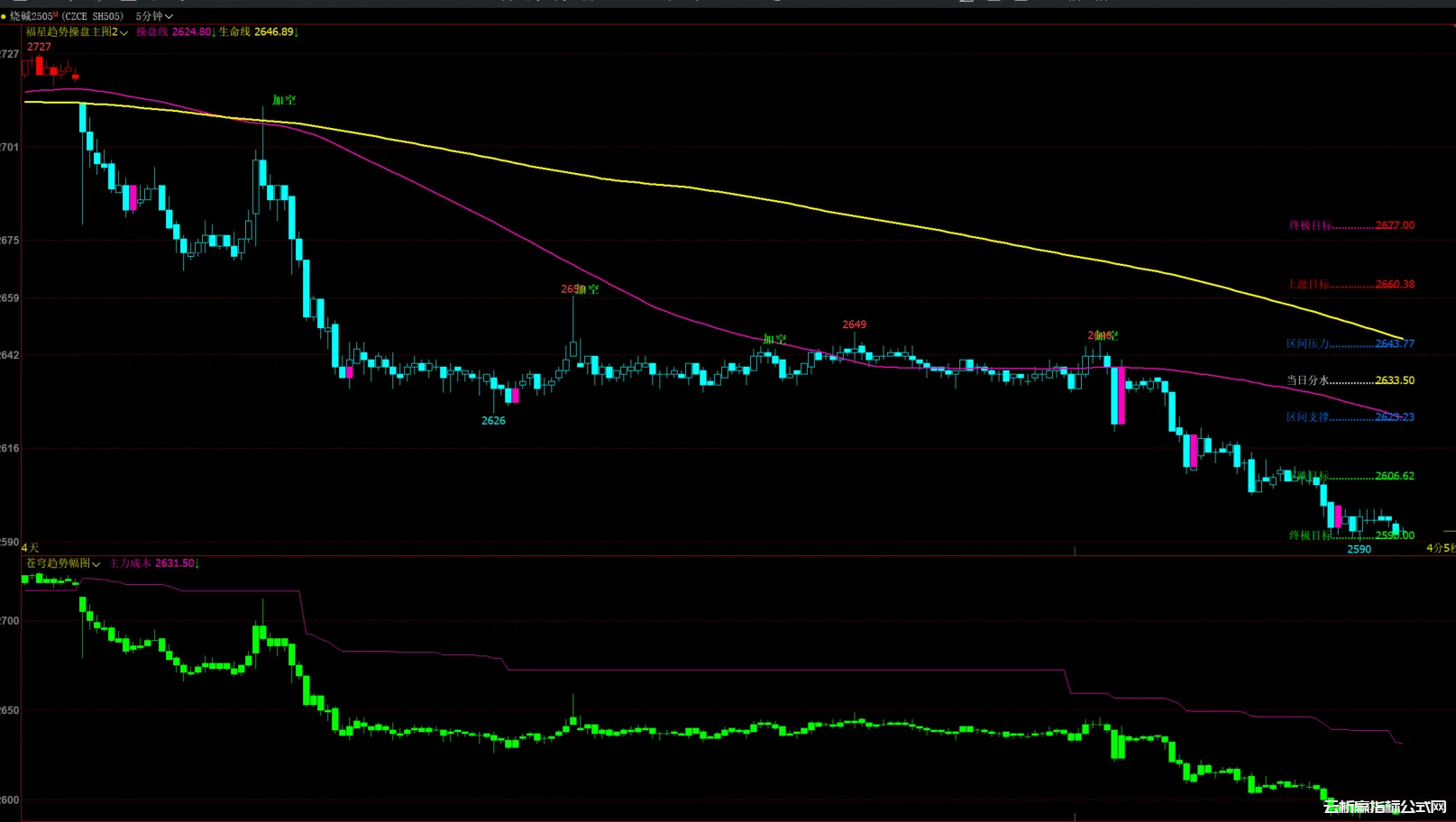Click the 烧碱2505 contract name
Image resolution: width=1456 pixels, height=822 pixels.
pyautogui.click(x=32, y=16)
